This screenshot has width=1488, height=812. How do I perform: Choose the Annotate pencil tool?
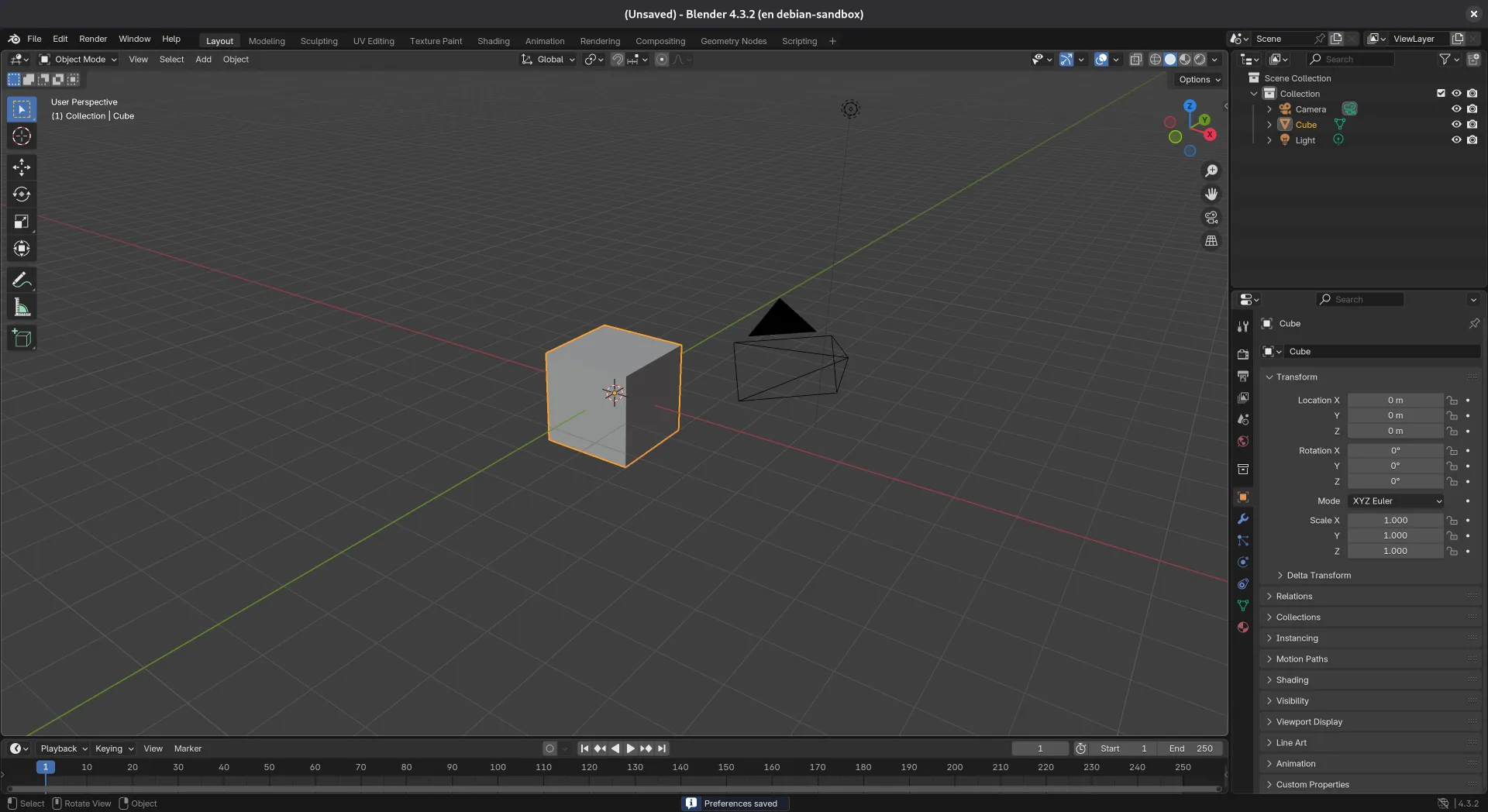[22, 280]
